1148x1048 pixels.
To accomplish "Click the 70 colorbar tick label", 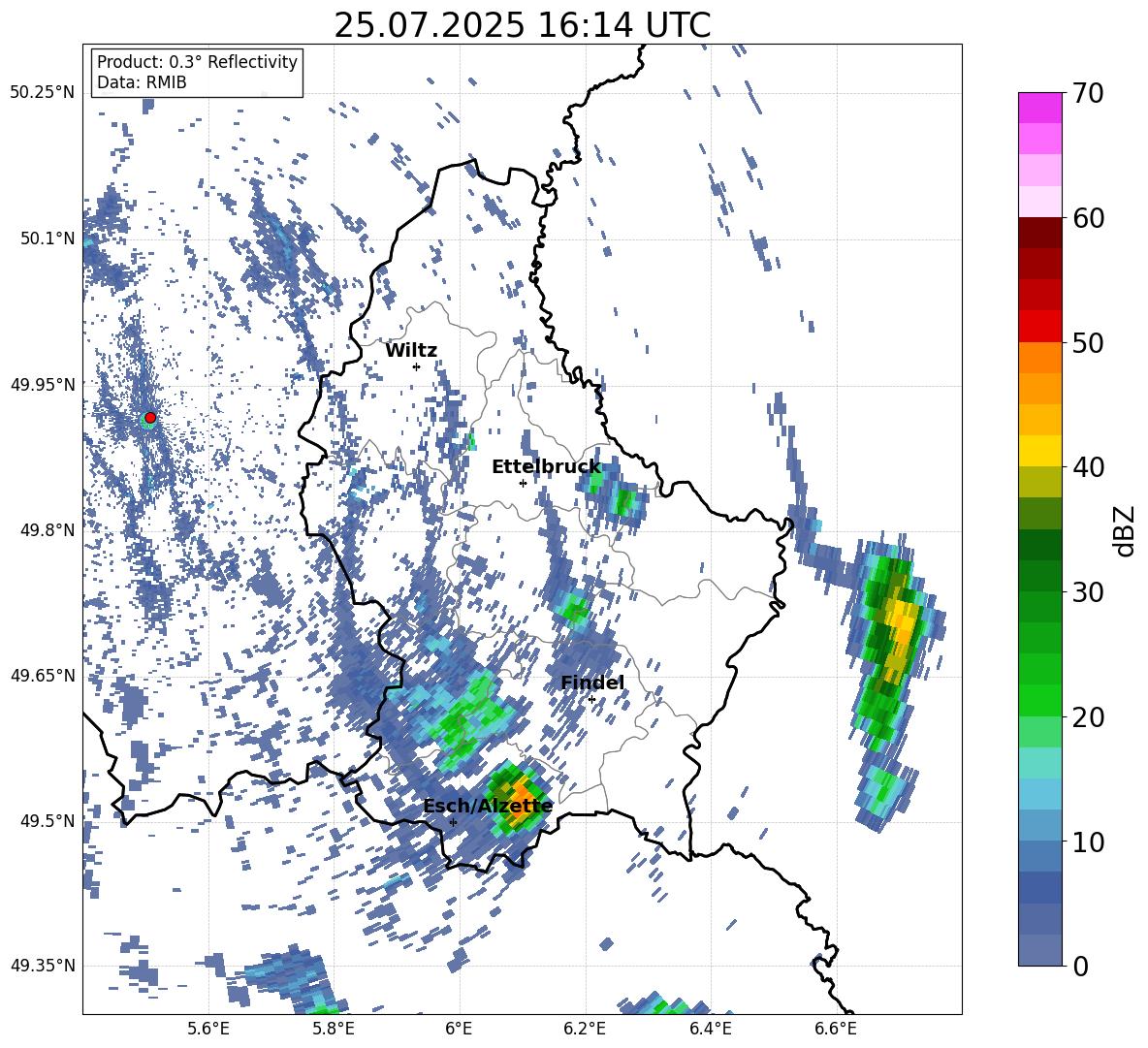I will [1087, 93].
